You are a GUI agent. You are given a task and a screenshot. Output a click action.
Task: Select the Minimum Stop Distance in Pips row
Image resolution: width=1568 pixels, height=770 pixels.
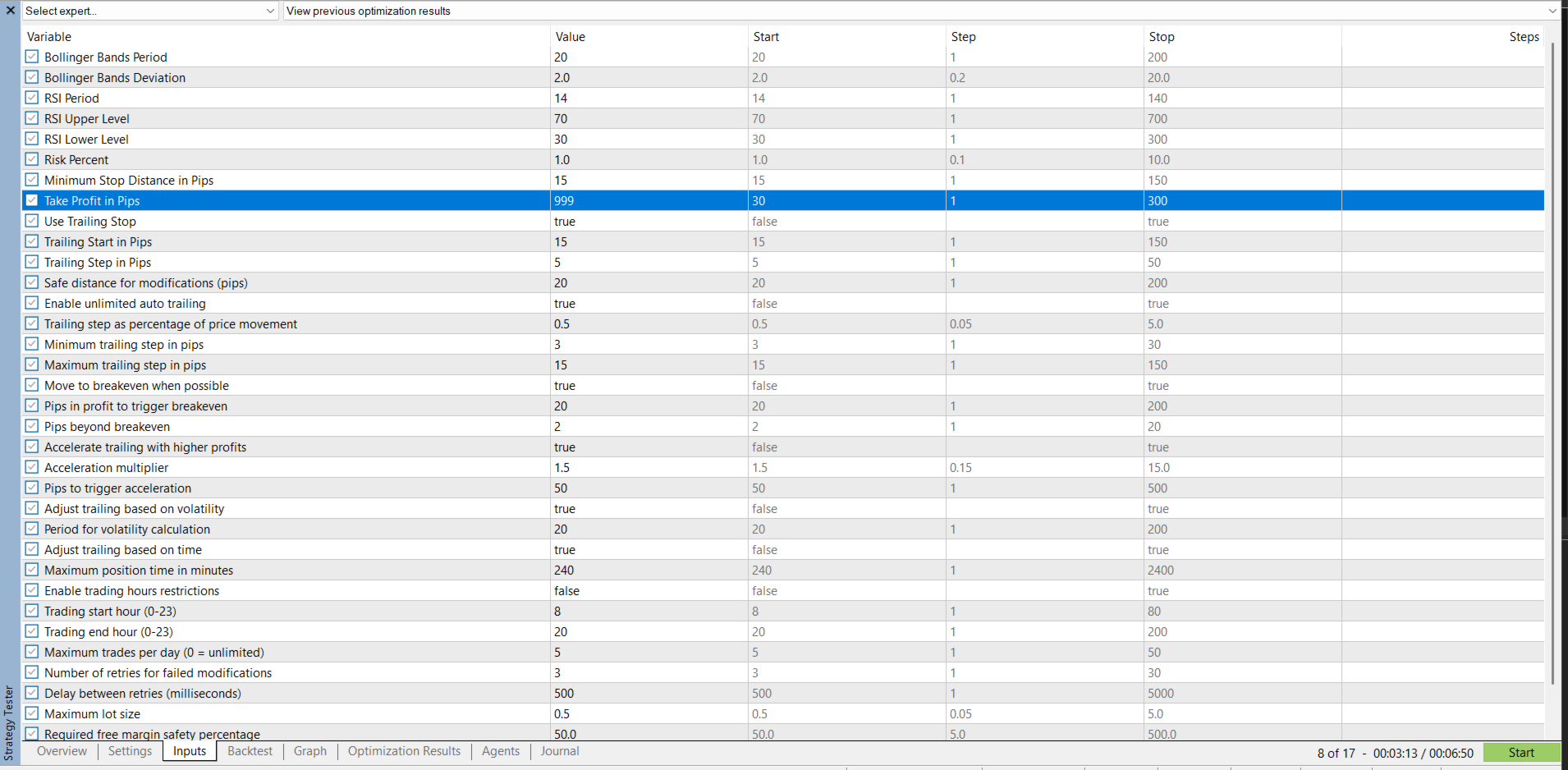[x=783, y=180]
